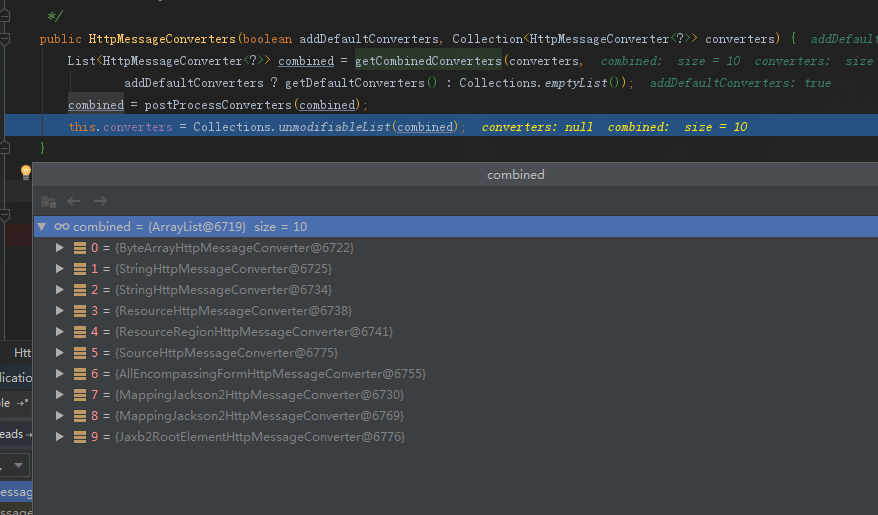Collapse the combined ArrayList root node
Image resolution: width=878 pixels, height=515 pixels.
[x=41, y=227]
